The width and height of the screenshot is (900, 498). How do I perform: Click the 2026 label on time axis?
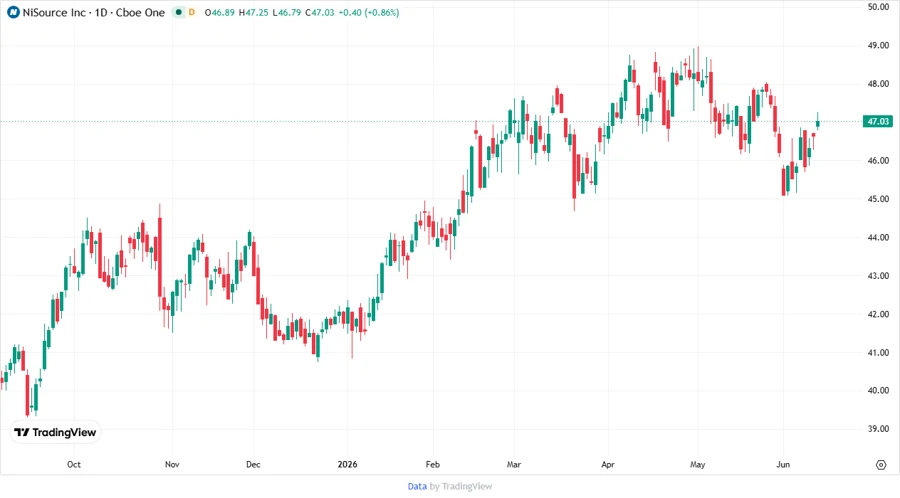tap(347, 464)
